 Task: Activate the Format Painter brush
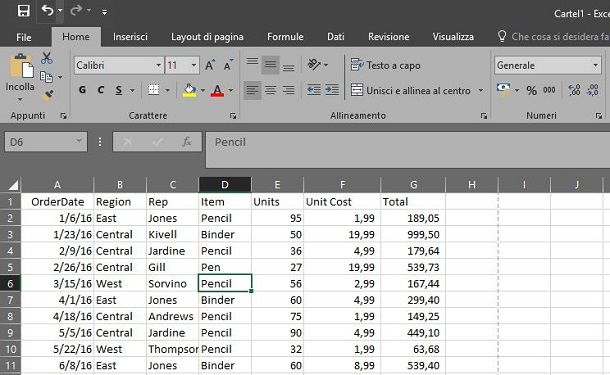pyautogui.click(x=47, y=95)
